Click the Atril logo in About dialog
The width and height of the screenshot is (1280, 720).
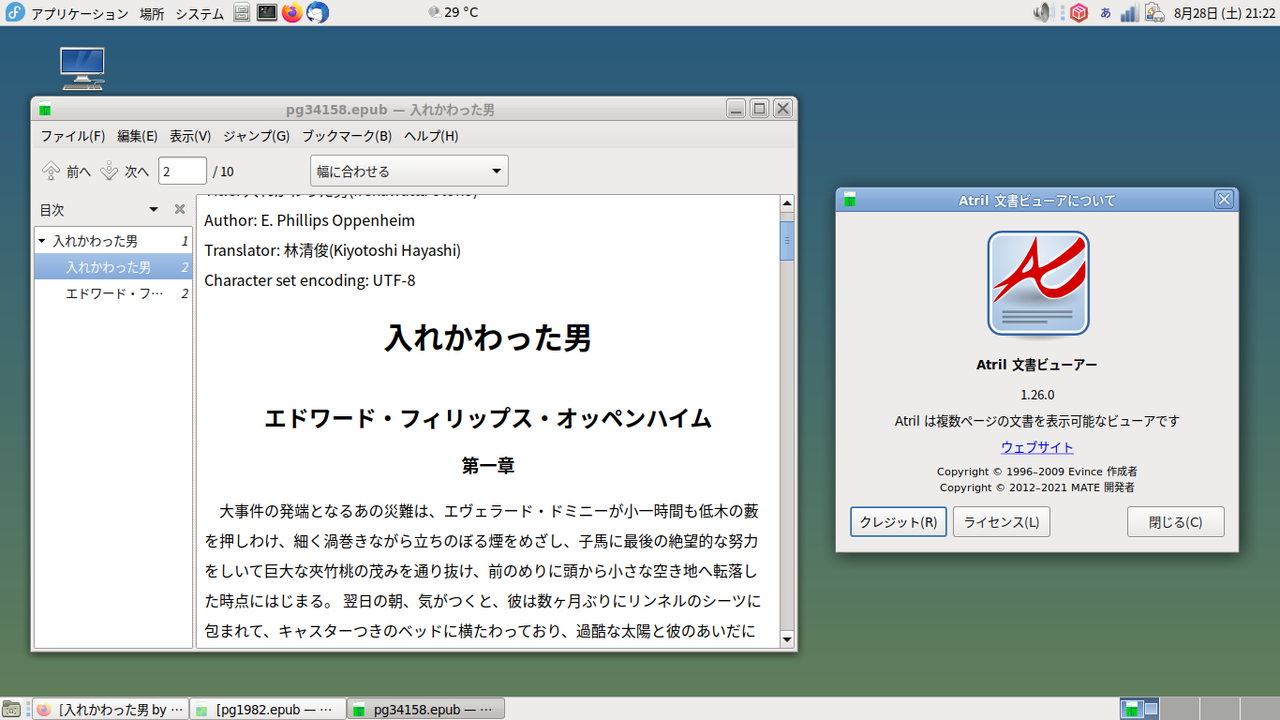[1038, 285]
